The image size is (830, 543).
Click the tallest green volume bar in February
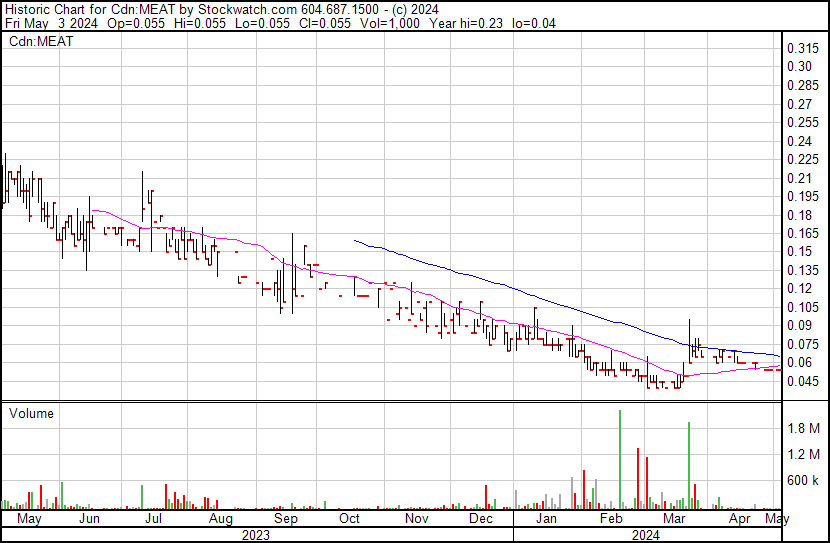pos(620,459)
